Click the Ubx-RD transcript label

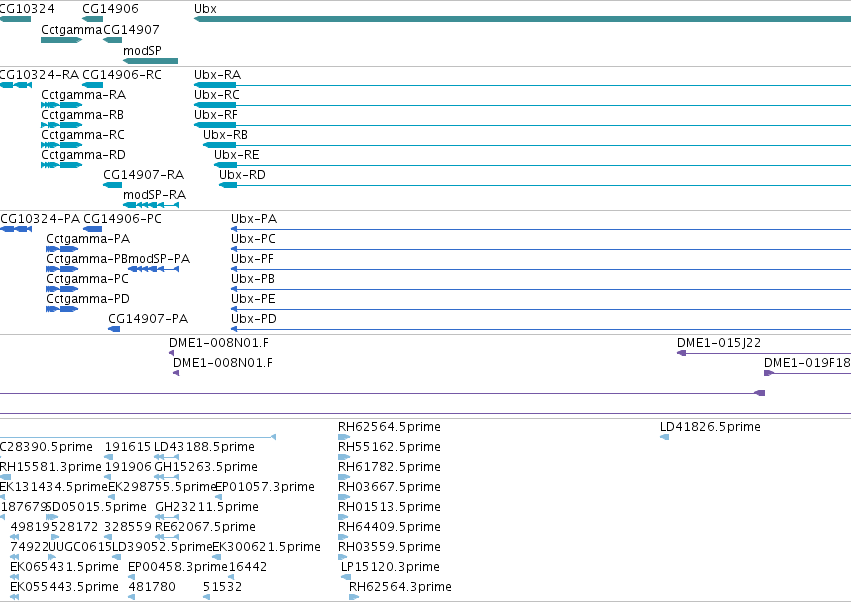(242, 175)
